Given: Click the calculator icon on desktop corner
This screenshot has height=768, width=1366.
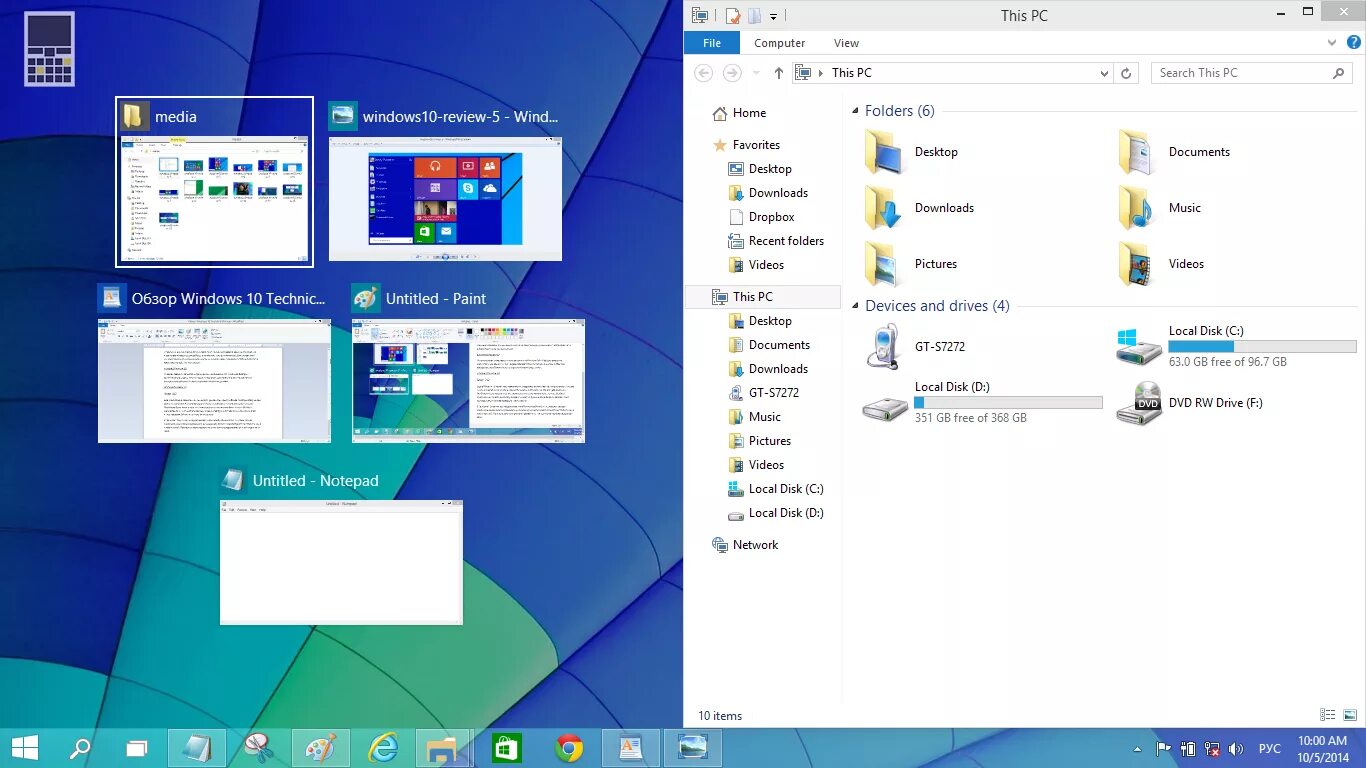Looking at the screenshot, I should pos(49,49).
